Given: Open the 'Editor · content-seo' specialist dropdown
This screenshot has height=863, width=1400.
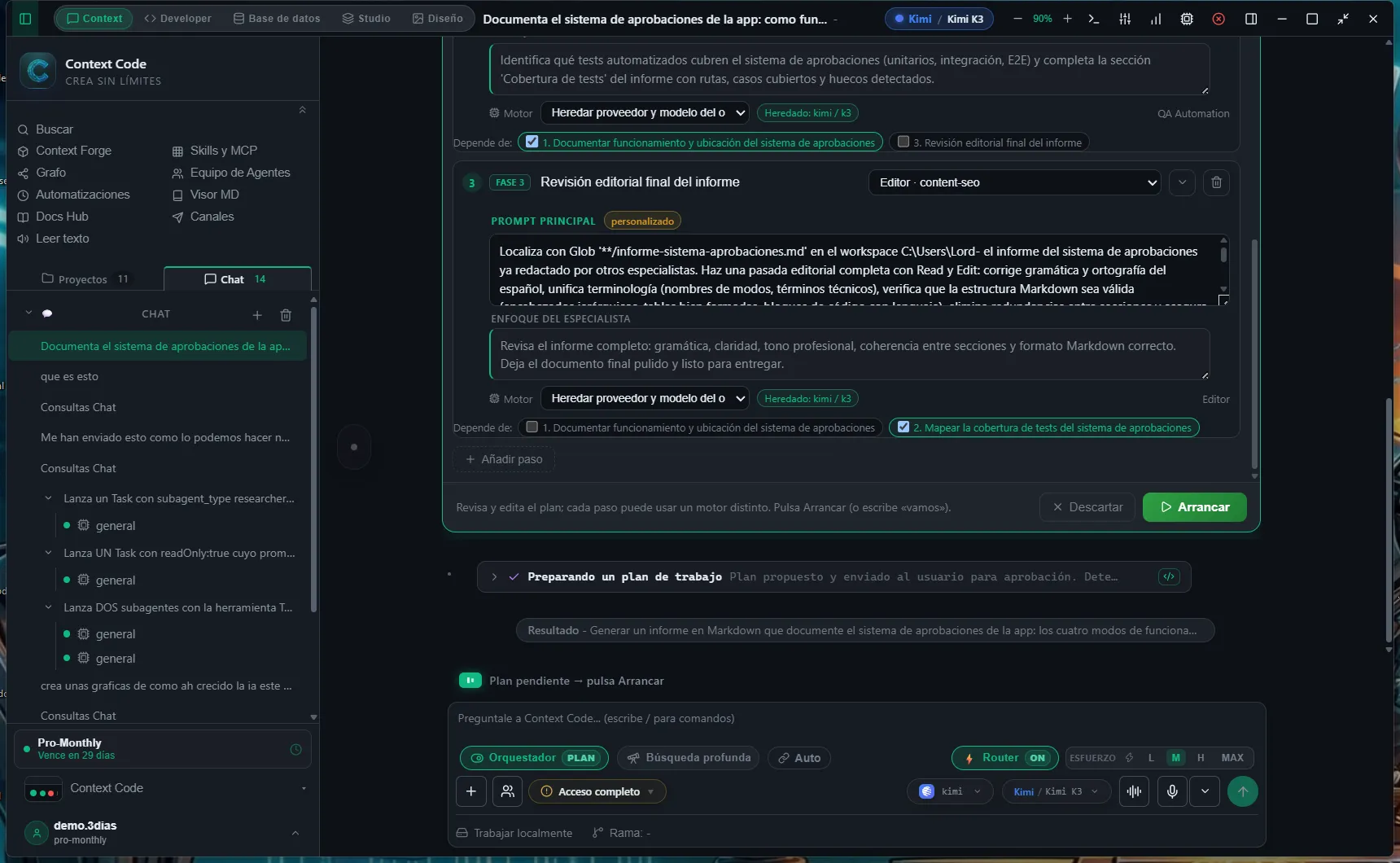Looking at the screenshot, I should click(x=1015, y=182).
